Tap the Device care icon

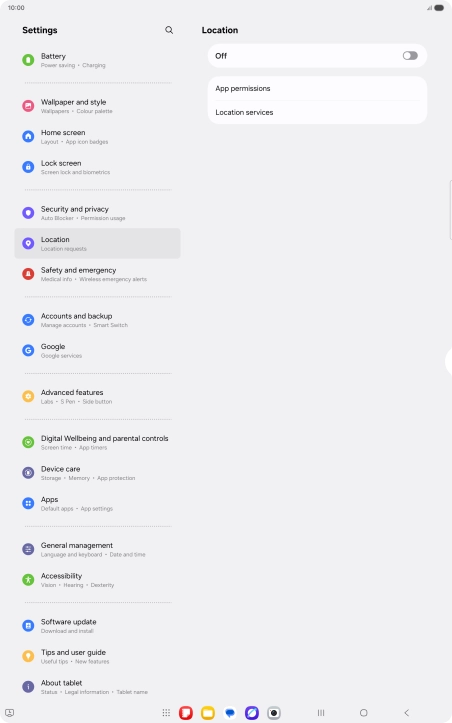[x=28, y=473]
